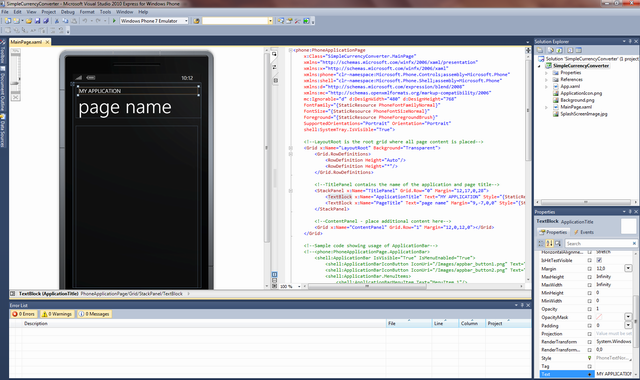Click the swap panes icon in the splitter
Viewport: 640px width, 380px height.
[x=274, y=67]
